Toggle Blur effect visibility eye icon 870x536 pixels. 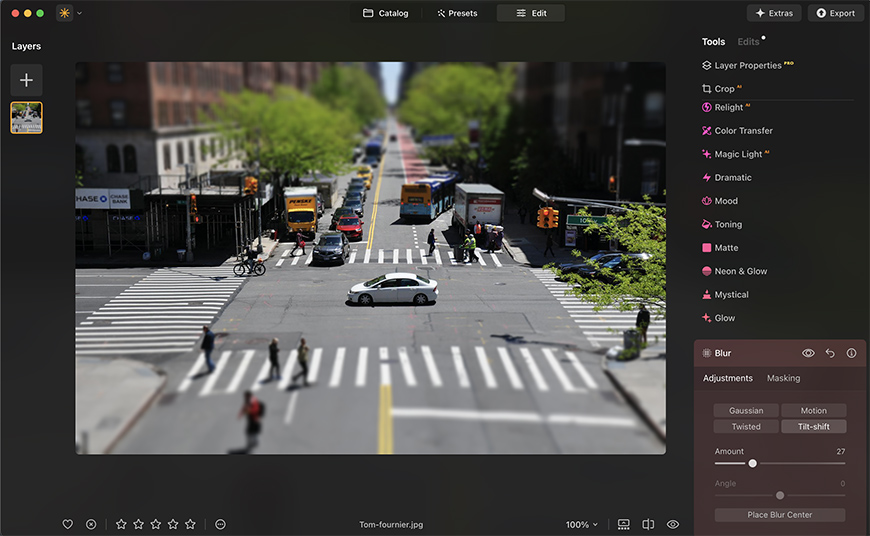coord(808,353)
